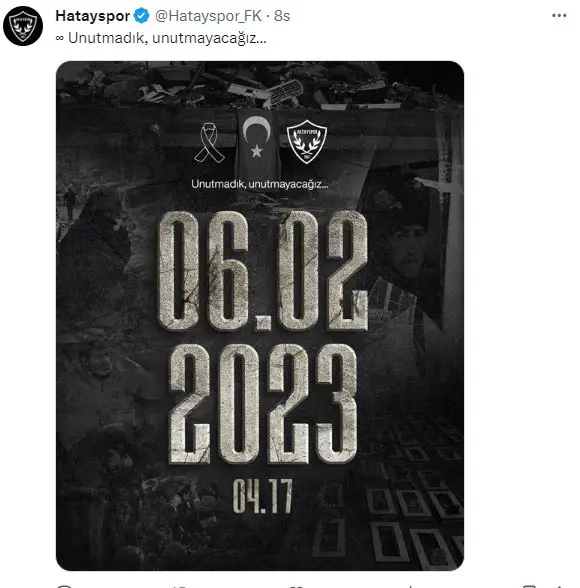
Task: Click the large 2023 year in the image
Action: coord(263,404)
